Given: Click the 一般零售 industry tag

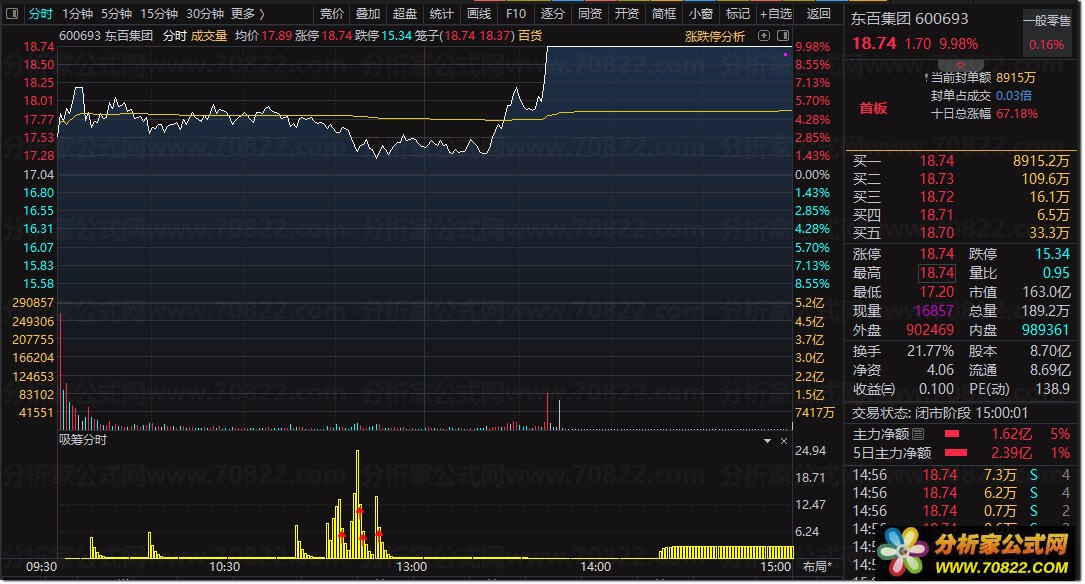Looking at the screenshot, I should tap(1047, 21).
